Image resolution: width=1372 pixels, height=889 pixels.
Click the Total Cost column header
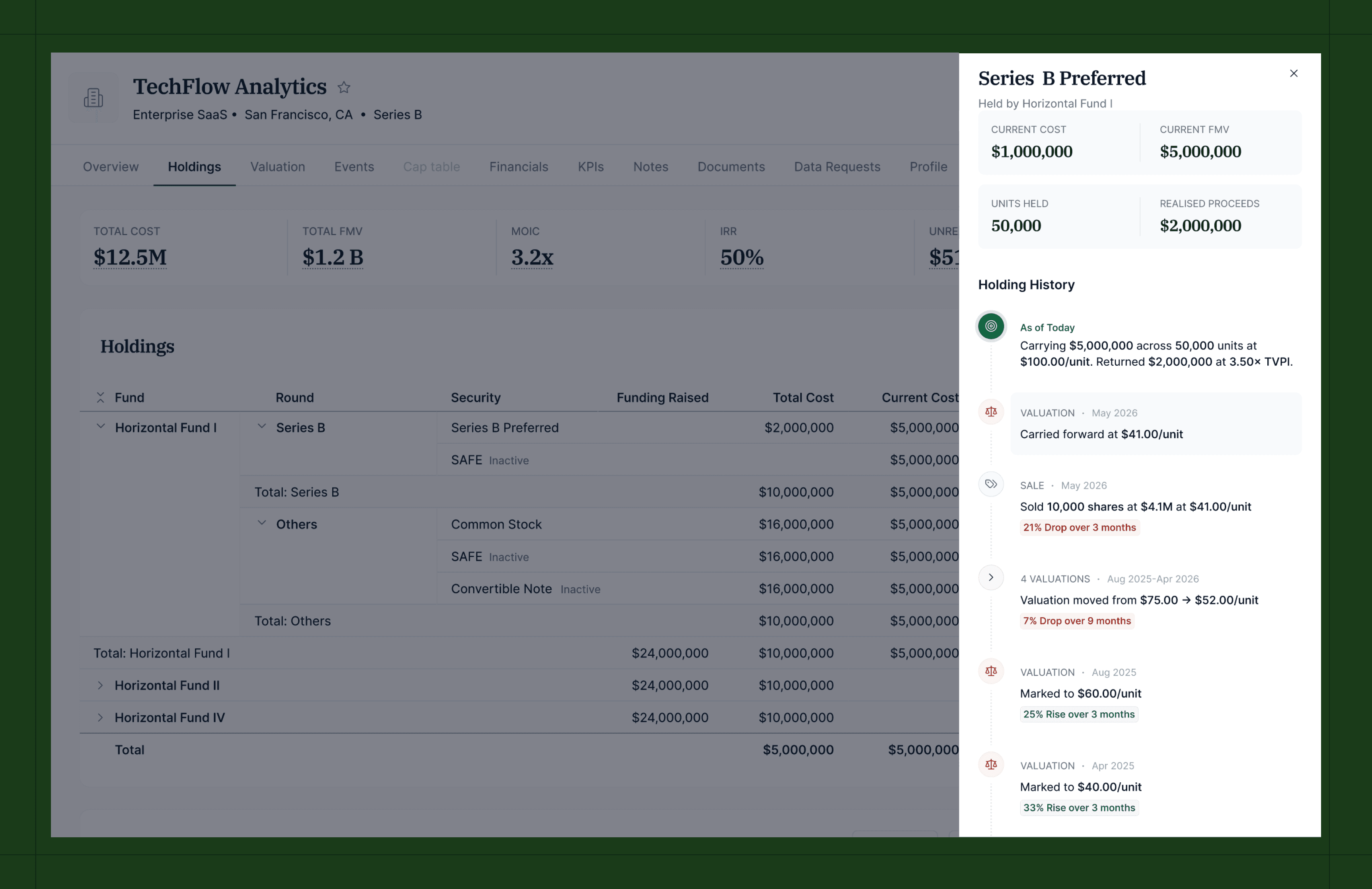tap(803, 397)
